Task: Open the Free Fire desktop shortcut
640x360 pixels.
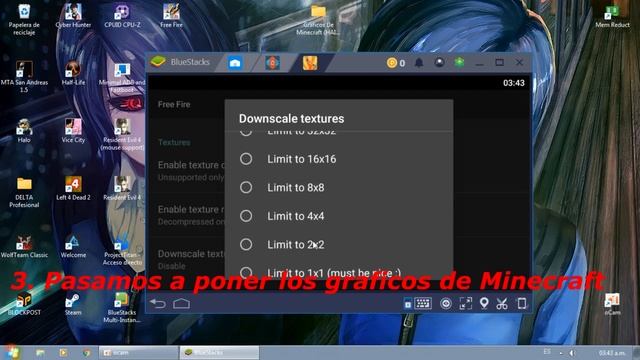Action: coord(171,16)
